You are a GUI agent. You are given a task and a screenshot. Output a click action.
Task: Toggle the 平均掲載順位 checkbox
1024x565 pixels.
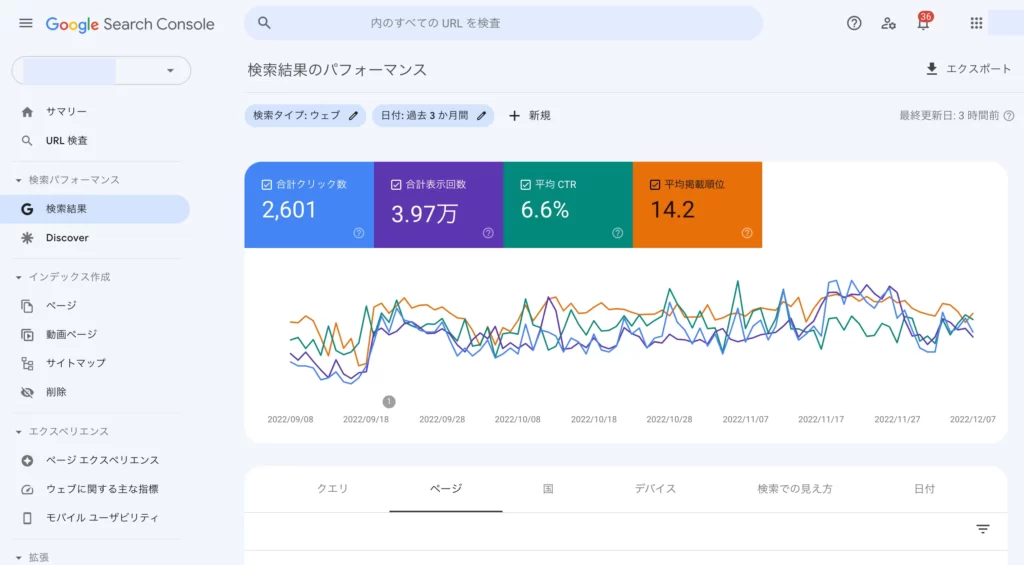(x=654, y=185)
